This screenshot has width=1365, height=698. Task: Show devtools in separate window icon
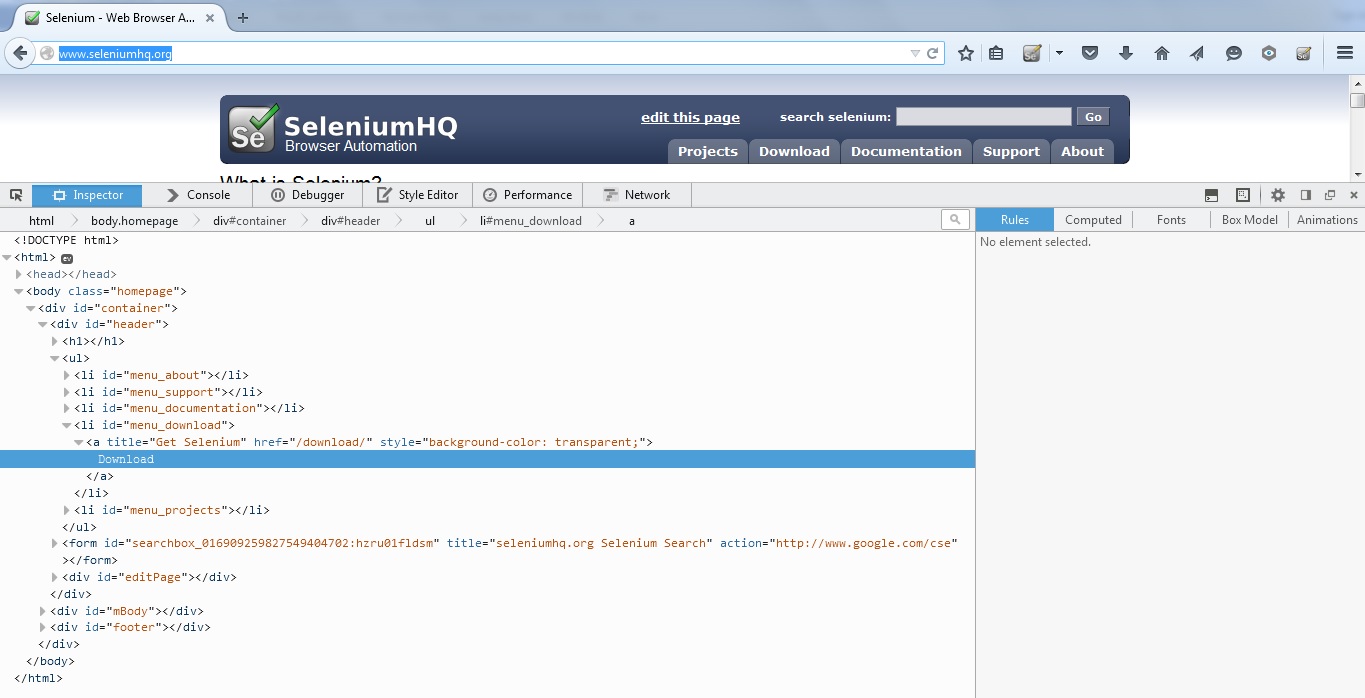click(1330, 195)
